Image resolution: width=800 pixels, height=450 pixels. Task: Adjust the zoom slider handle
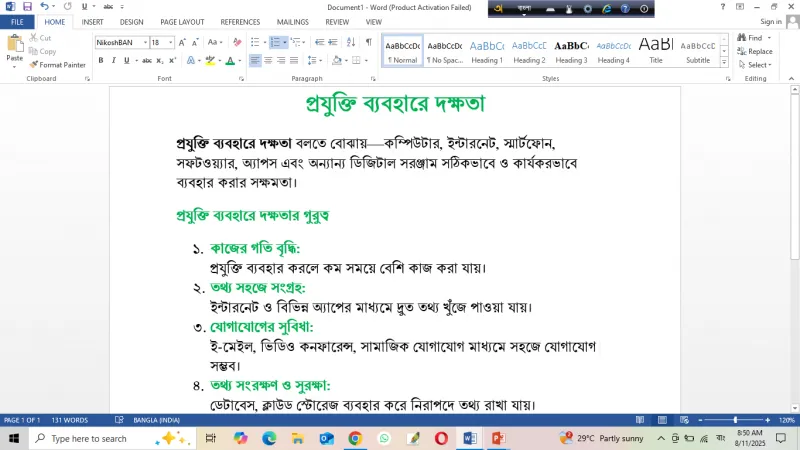tap(735, 420)
